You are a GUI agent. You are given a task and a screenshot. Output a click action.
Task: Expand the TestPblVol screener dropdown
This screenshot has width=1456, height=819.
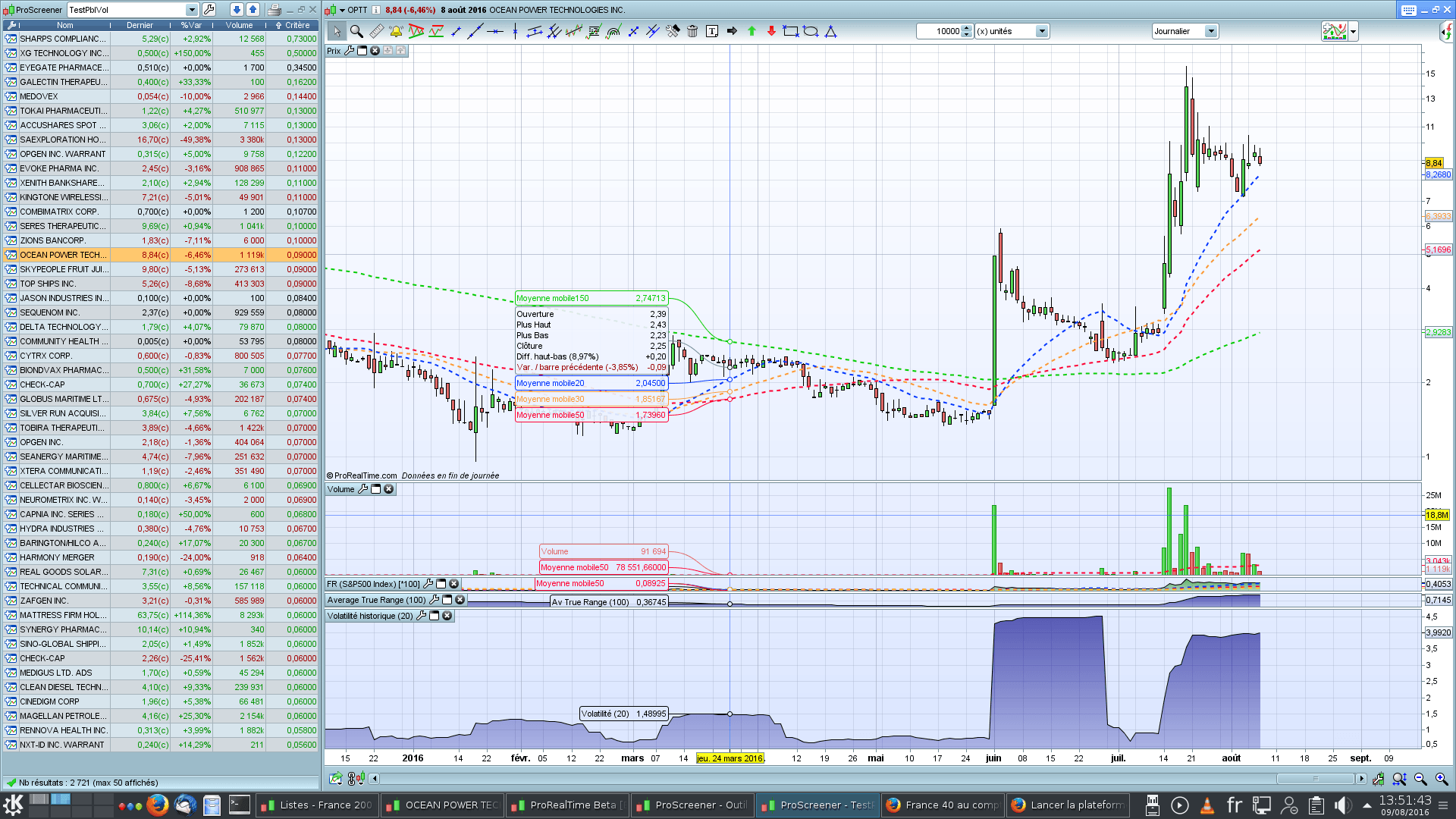tap(191, 10)
